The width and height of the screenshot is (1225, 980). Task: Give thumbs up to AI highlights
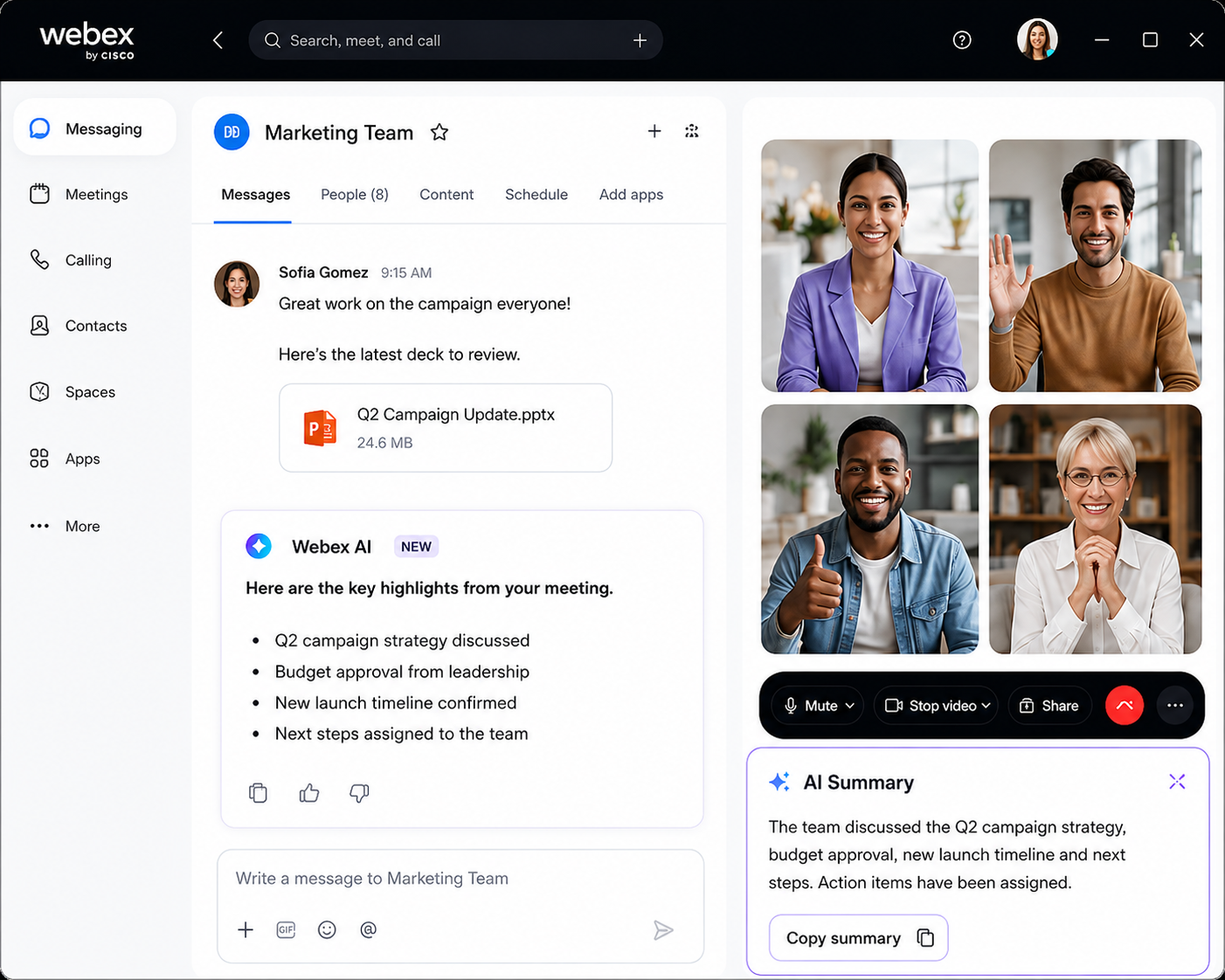(x=309, y=793)
